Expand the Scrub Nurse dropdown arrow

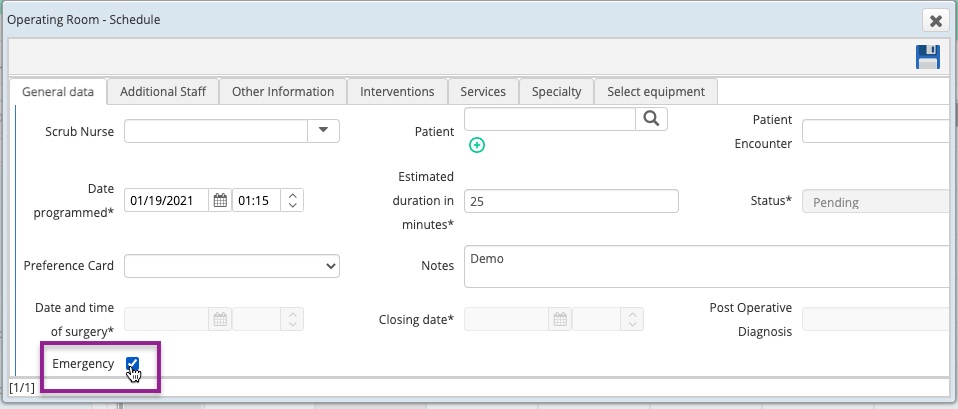point(323,131)
